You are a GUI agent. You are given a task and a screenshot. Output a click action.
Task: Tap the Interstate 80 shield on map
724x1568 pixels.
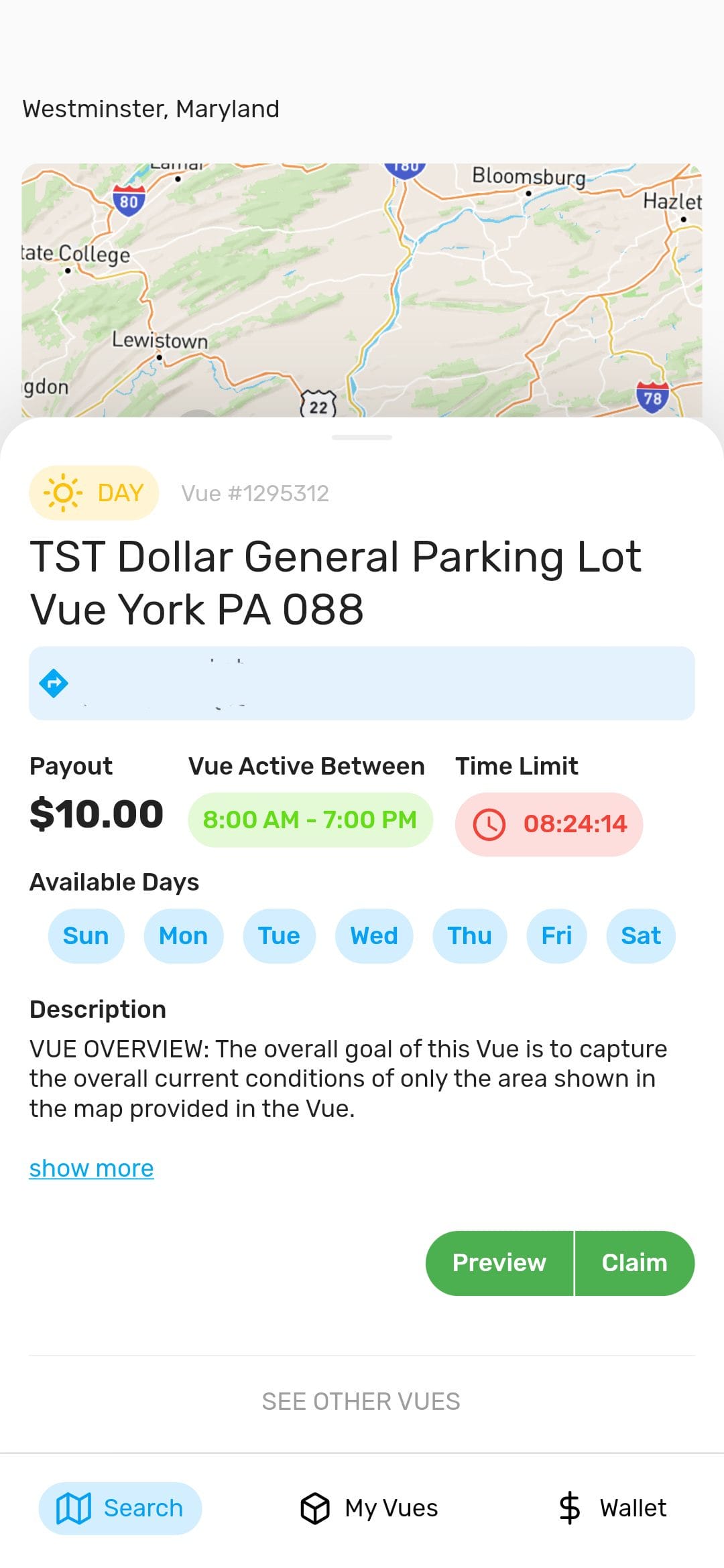point(129,200)
